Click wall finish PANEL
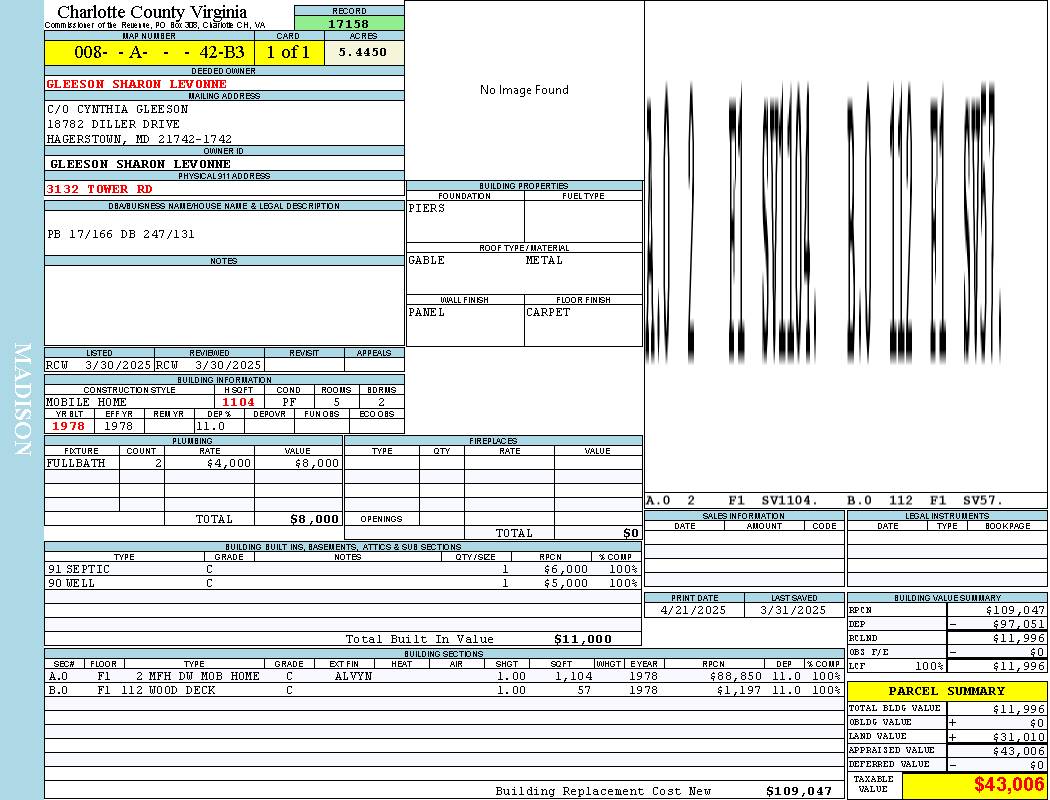This screenshot has height=800, width=1050. tap(427, 313)
